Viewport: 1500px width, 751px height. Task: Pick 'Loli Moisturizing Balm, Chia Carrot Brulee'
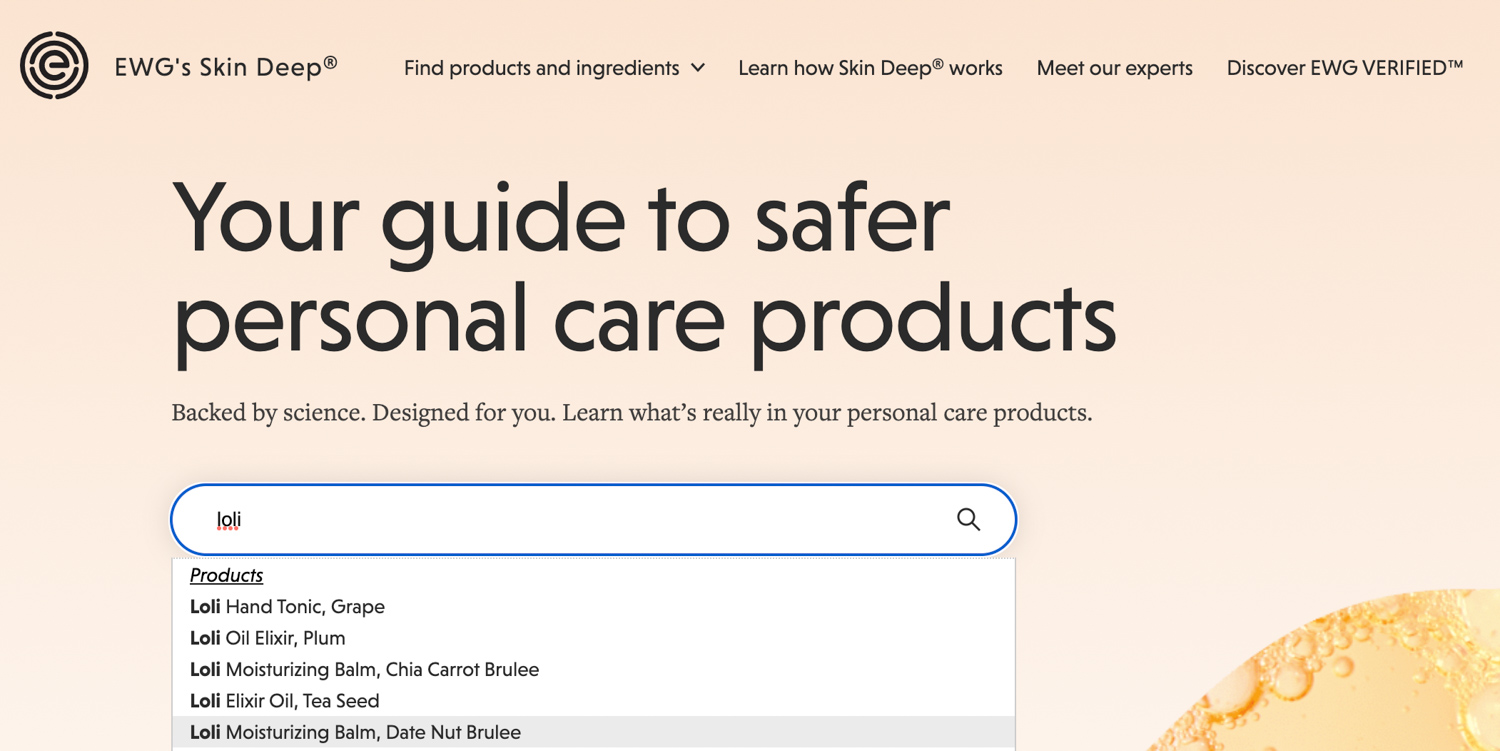point(364,670)
